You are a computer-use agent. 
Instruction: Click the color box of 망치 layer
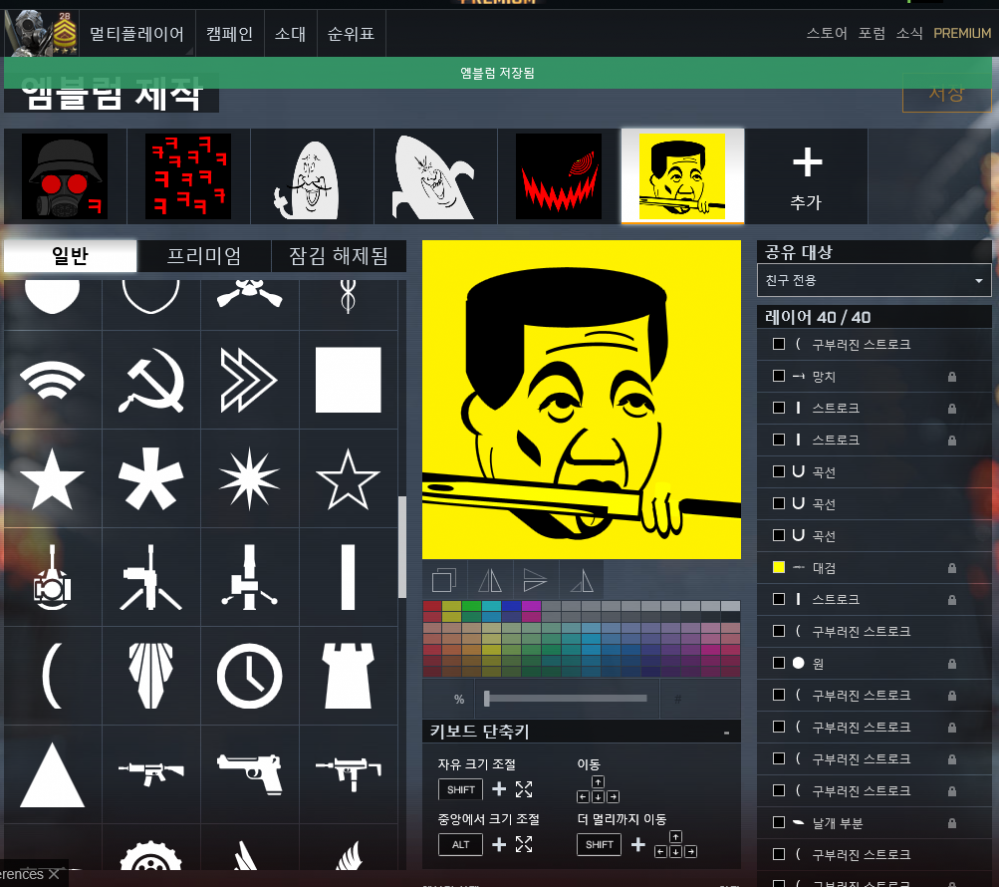click(x=779, y=376)
